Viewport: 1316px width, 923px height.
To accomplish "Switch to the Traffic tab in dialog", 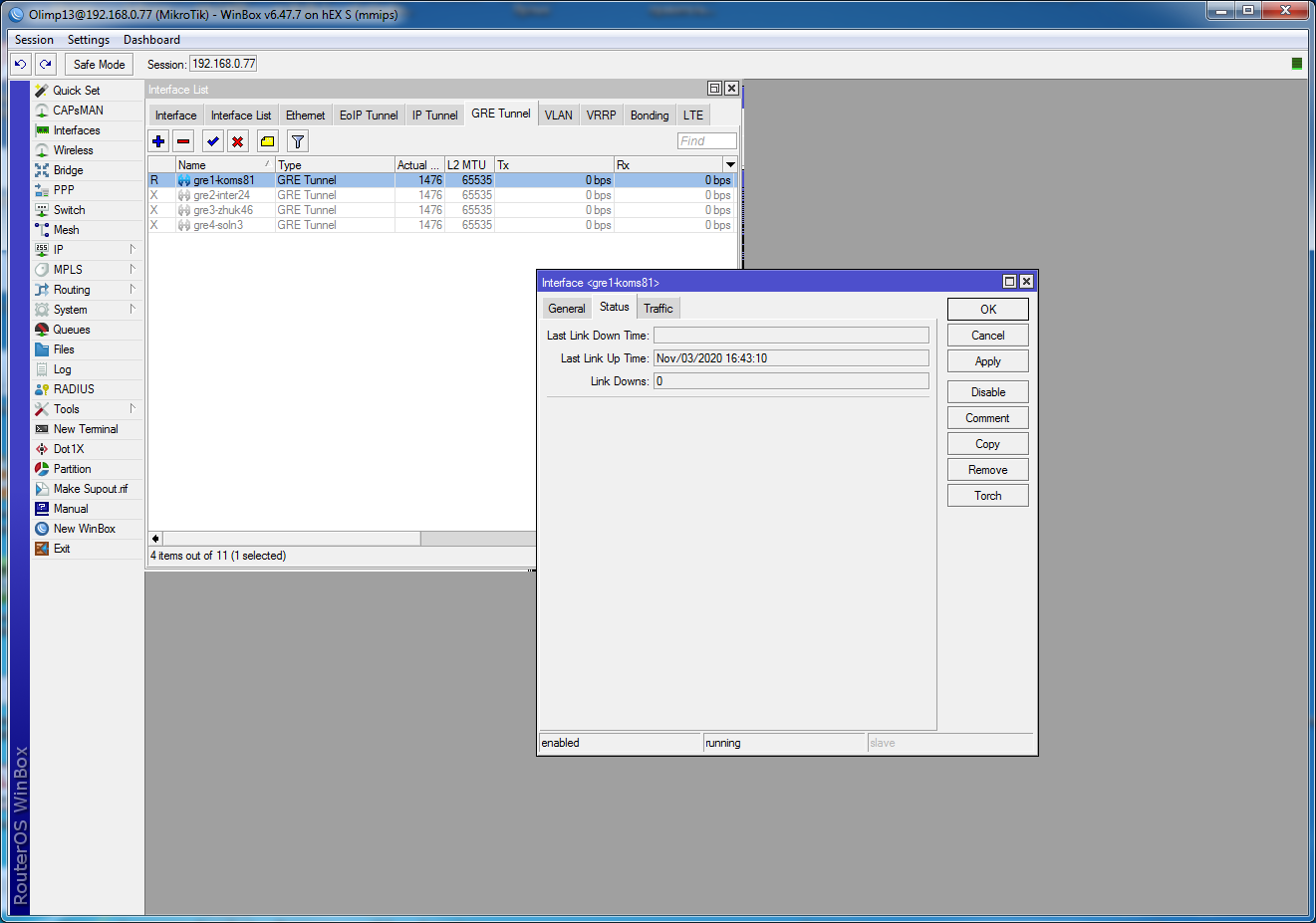I will tap(658, 309).
